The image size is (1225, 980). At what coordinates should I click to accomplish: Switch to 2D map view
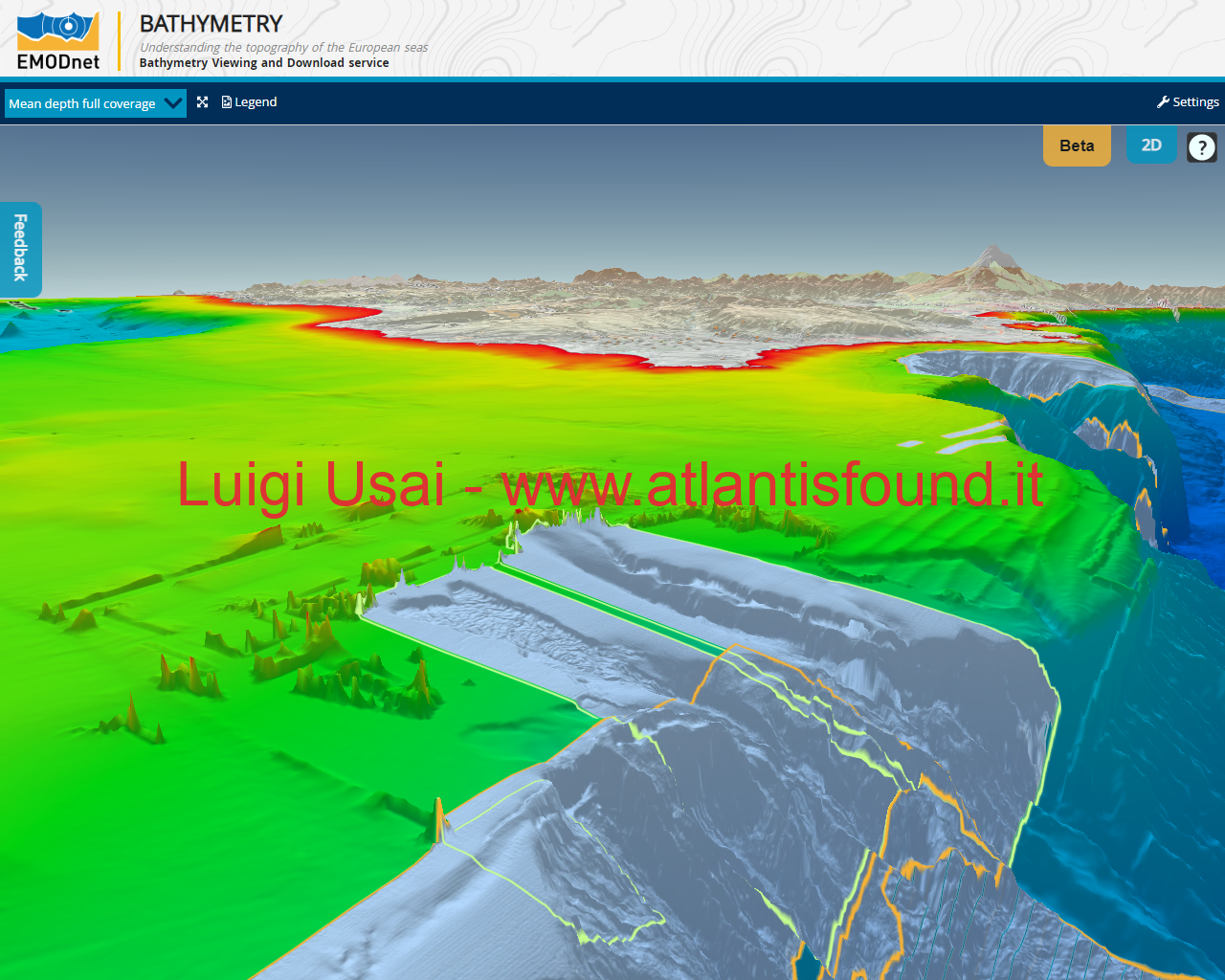(1151, 145)
